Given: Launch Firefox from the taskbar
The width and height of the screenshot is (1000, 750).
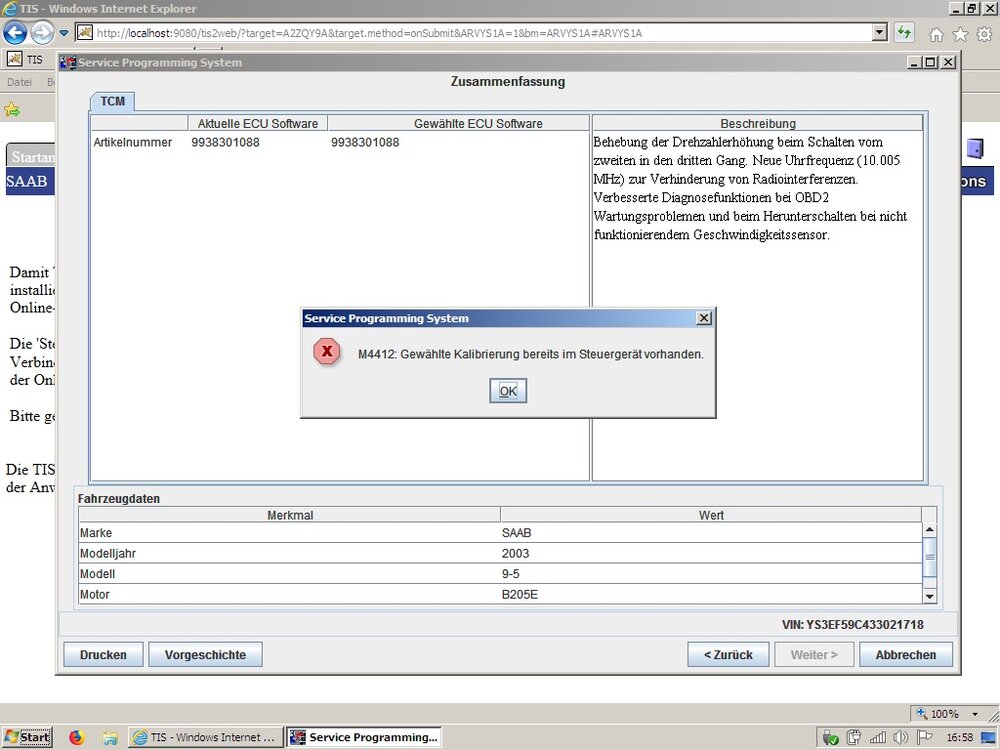Looking at the screenshot, I should coord(77,737).
